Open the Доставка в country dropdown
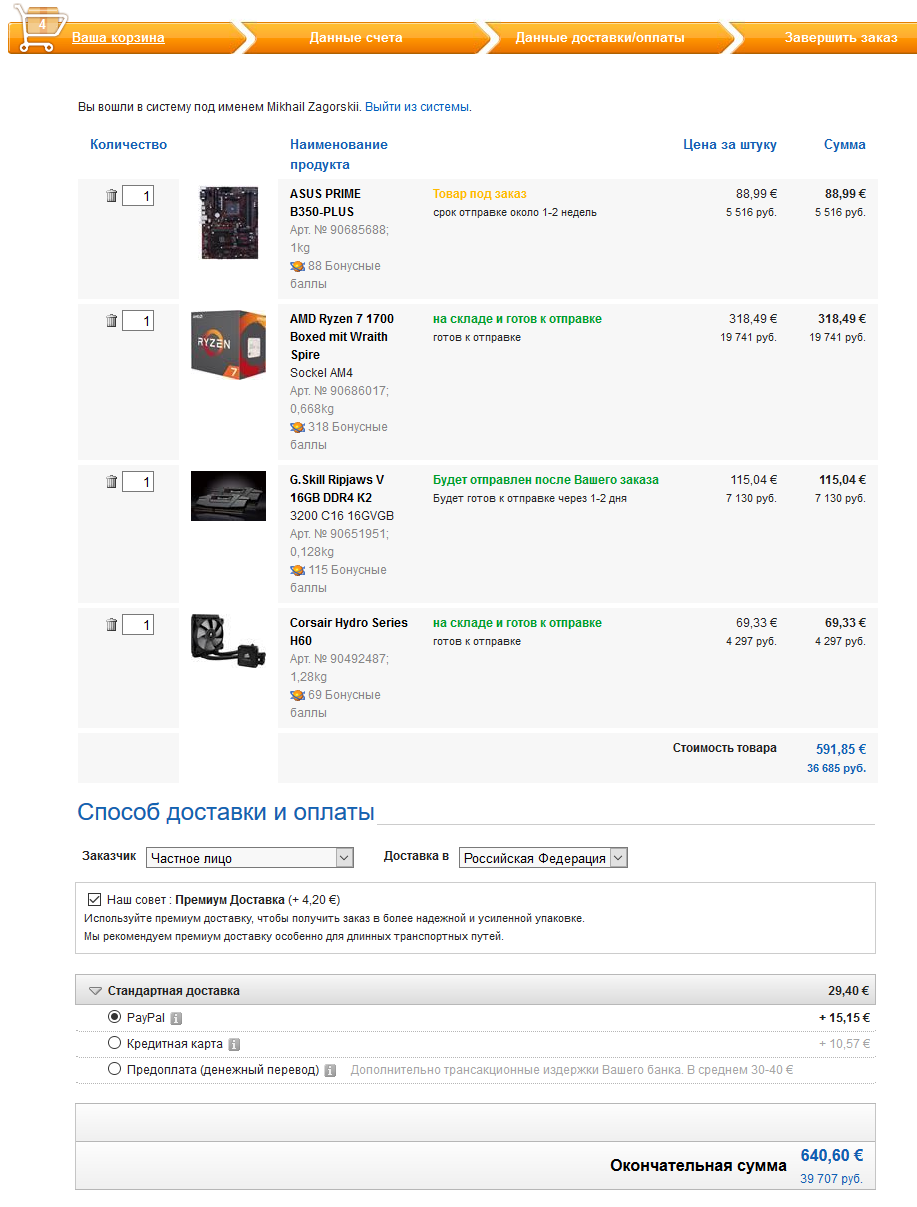This screenshot has width=917, height=1207. pos(543,858)
